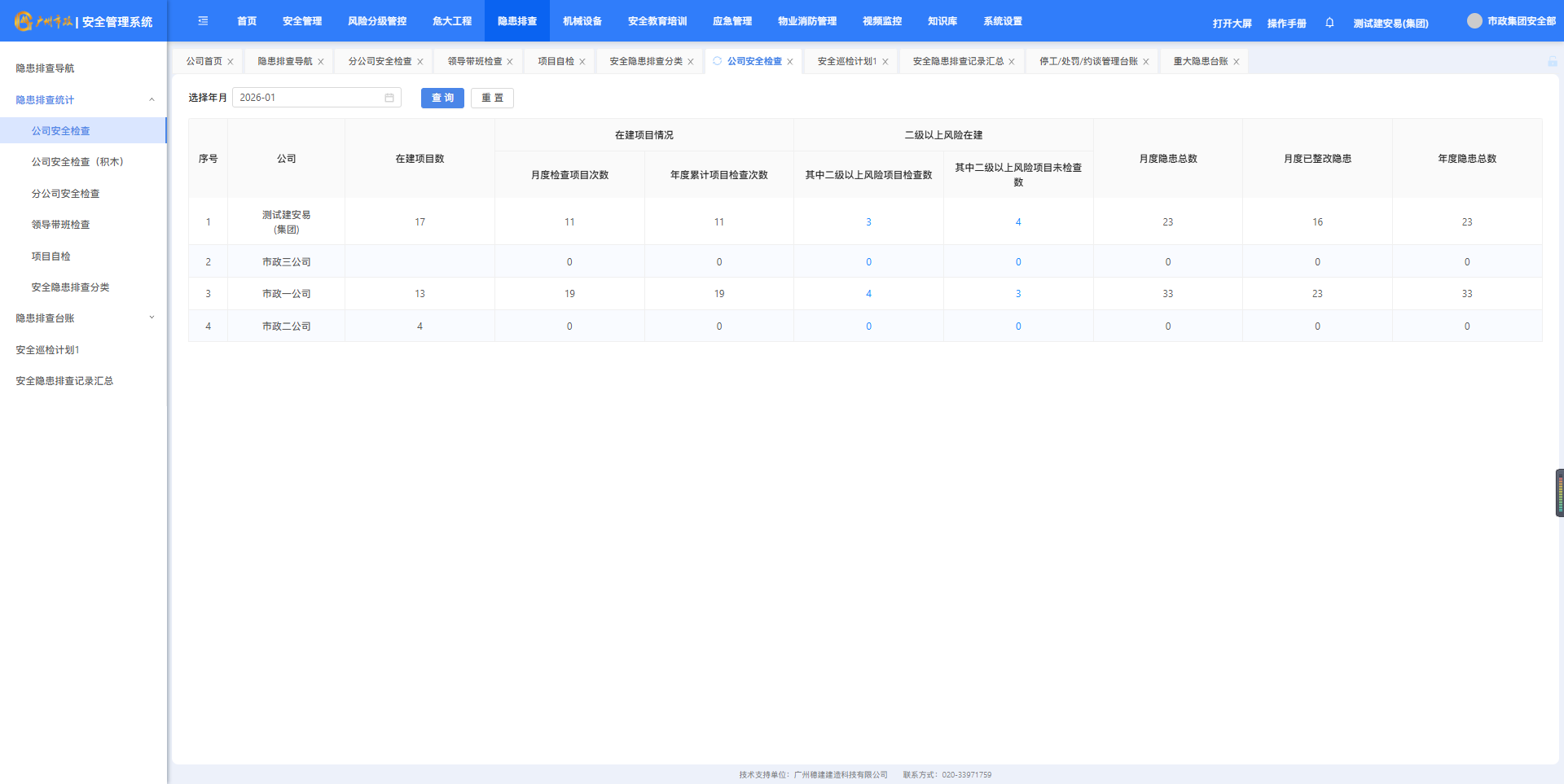The image size is (1564, 784).
Task: Click the 重置 button
Action: (492, 98)
